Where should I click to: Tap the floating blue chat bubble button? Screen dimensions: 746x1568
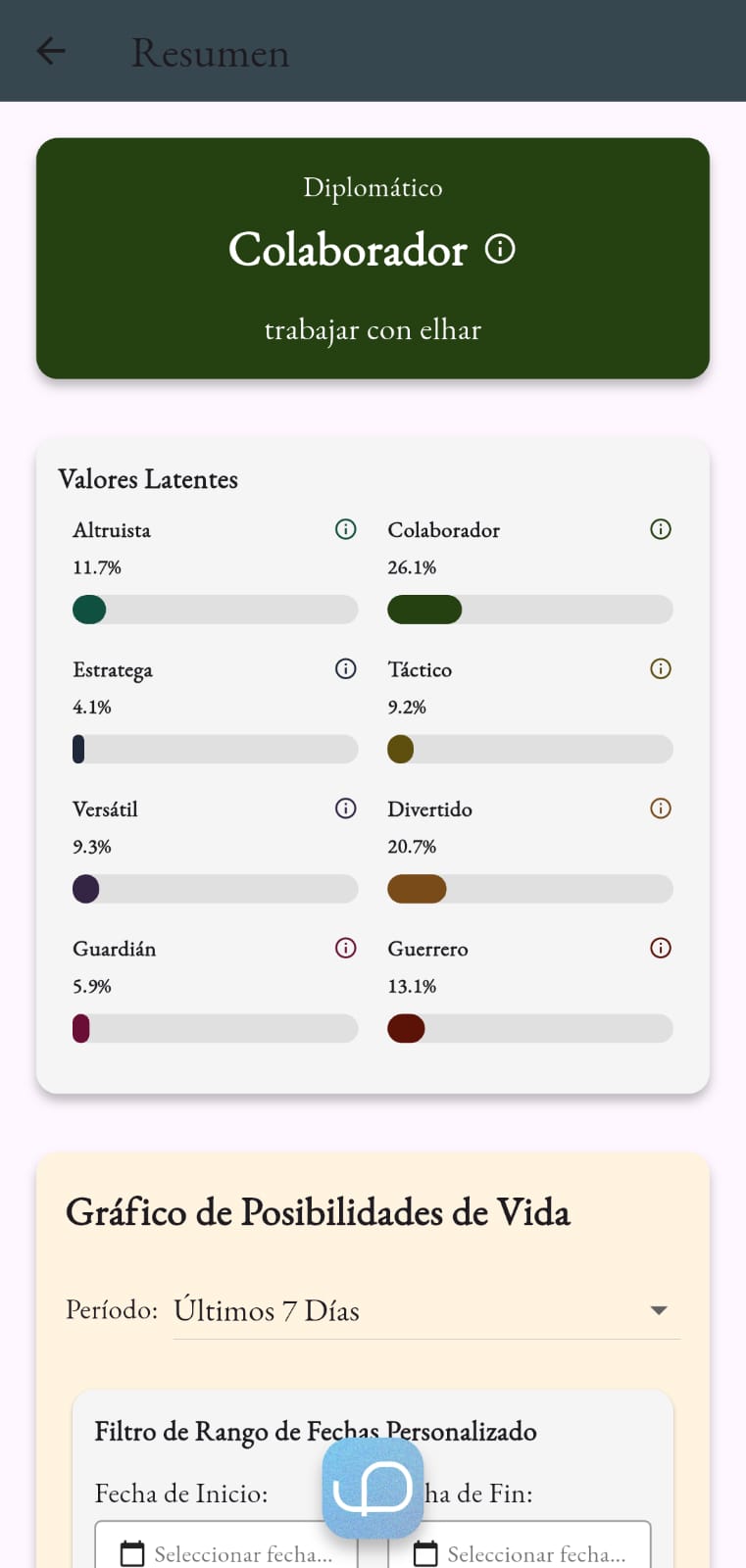(x=373, y=1488)
